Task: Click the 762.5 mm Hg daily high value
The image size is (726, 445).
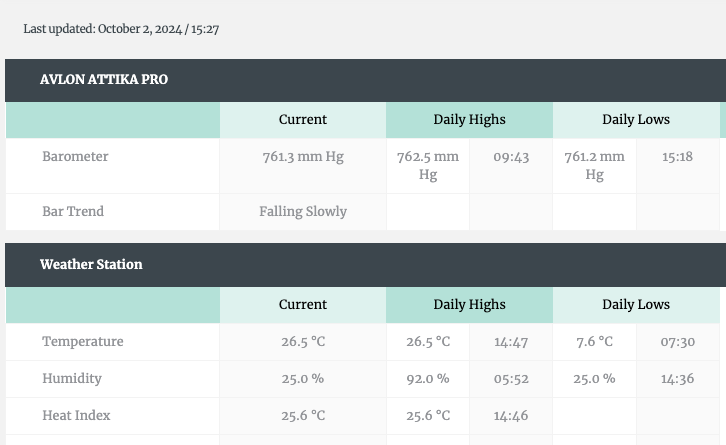Action: click(428, 166)
